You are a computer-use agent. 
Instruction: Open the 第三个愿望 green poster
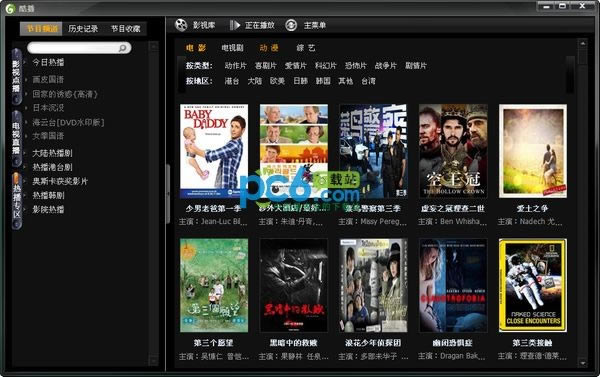[214, 286]
